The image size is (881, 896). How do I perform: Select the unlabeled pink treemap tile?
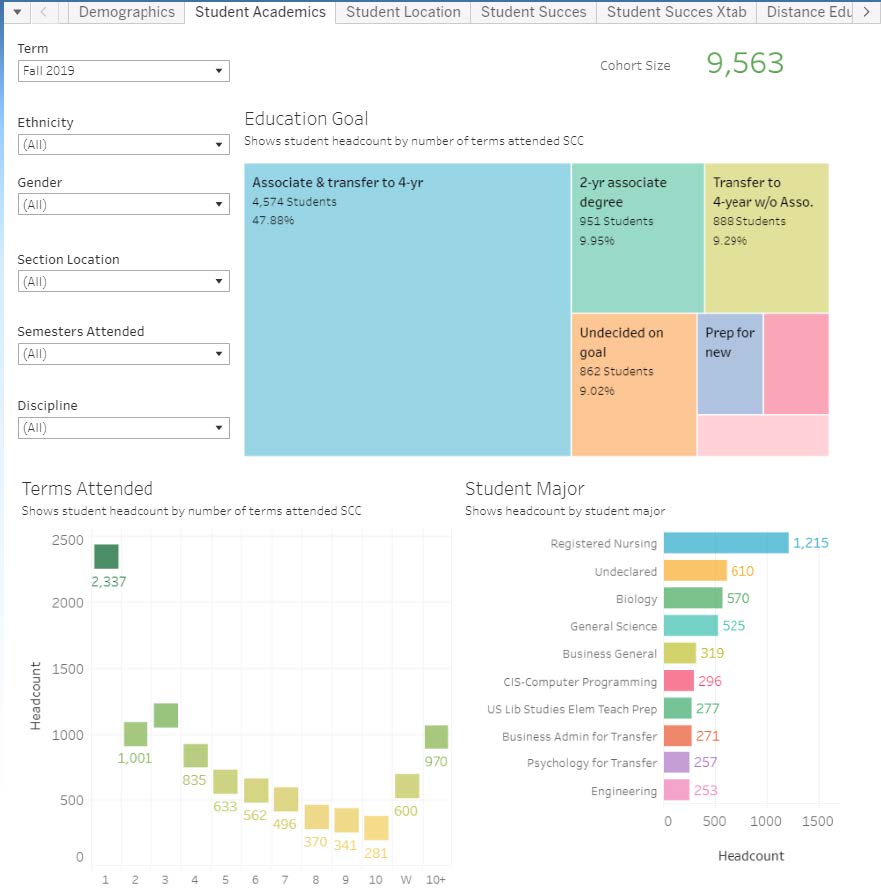(796, 363)
